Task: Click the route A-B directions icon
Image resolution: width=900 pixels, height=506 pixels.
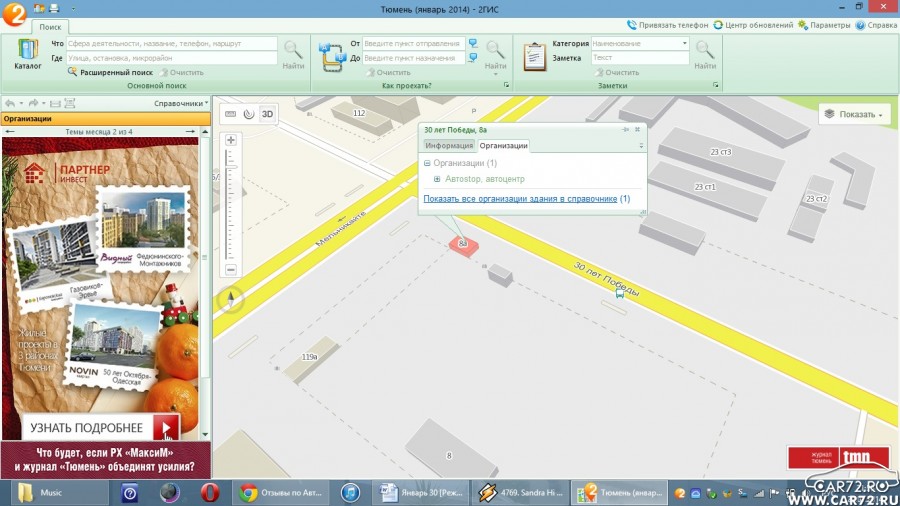Action: [x=332, y=56]
